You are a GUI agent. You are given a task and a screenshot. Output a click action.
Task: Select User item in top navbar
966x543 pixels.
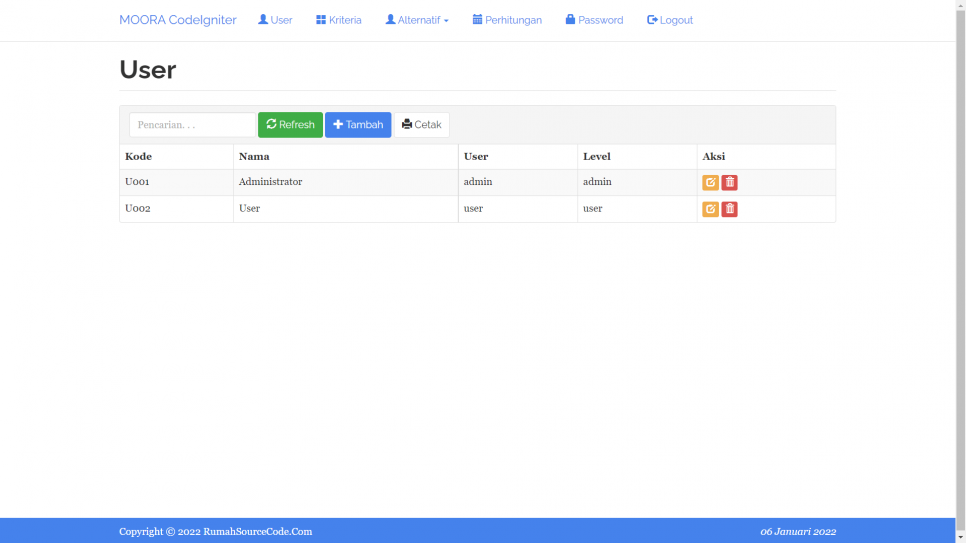[x=275, y=20]
